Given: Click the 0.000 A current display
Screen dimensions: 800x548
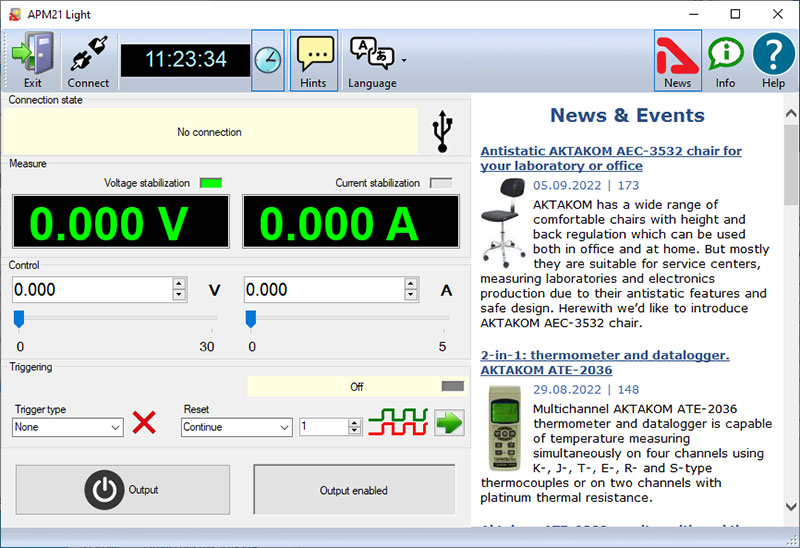Looking at the screenshot, I should coord(351,221).
